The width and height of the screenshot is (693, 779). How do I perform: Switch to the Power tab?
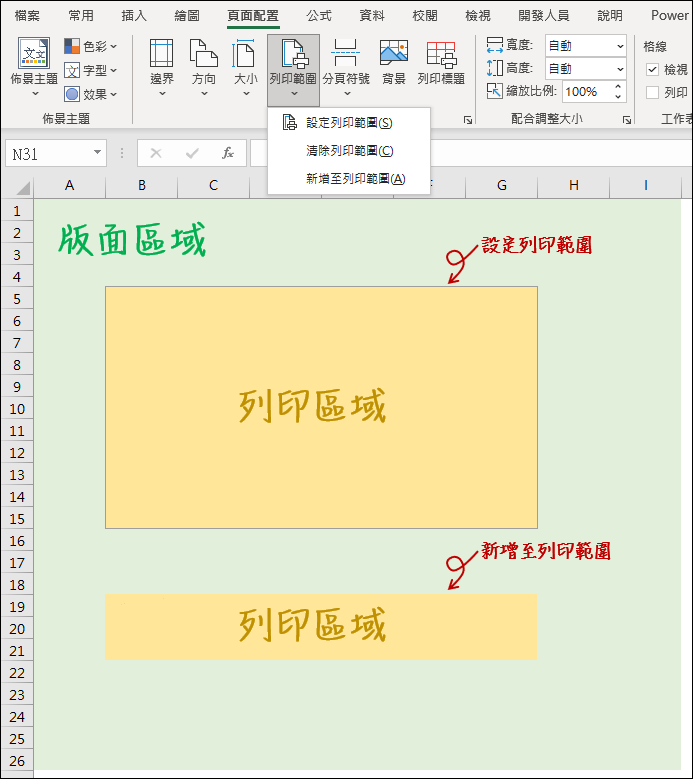pyautogui.click(x=670, y=16)
